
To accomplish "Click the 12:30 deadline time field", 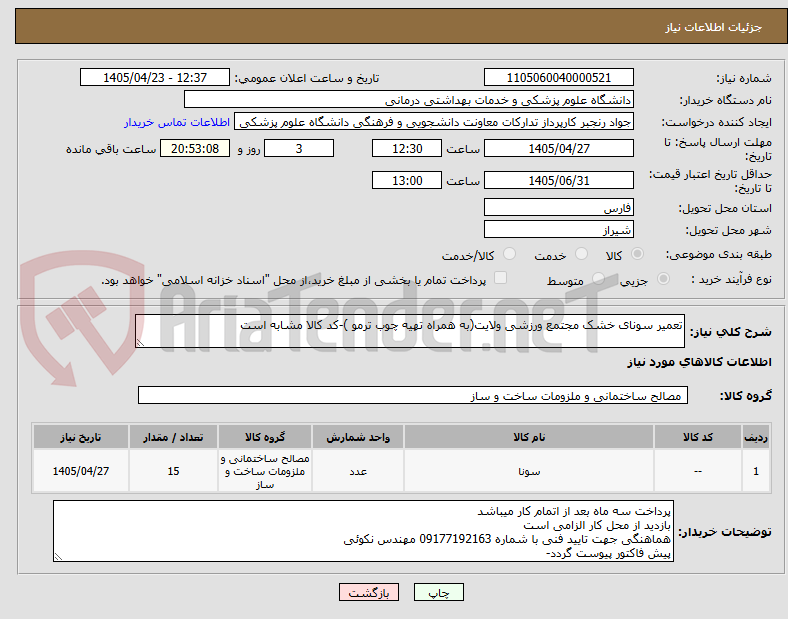I will click(407, 148).
